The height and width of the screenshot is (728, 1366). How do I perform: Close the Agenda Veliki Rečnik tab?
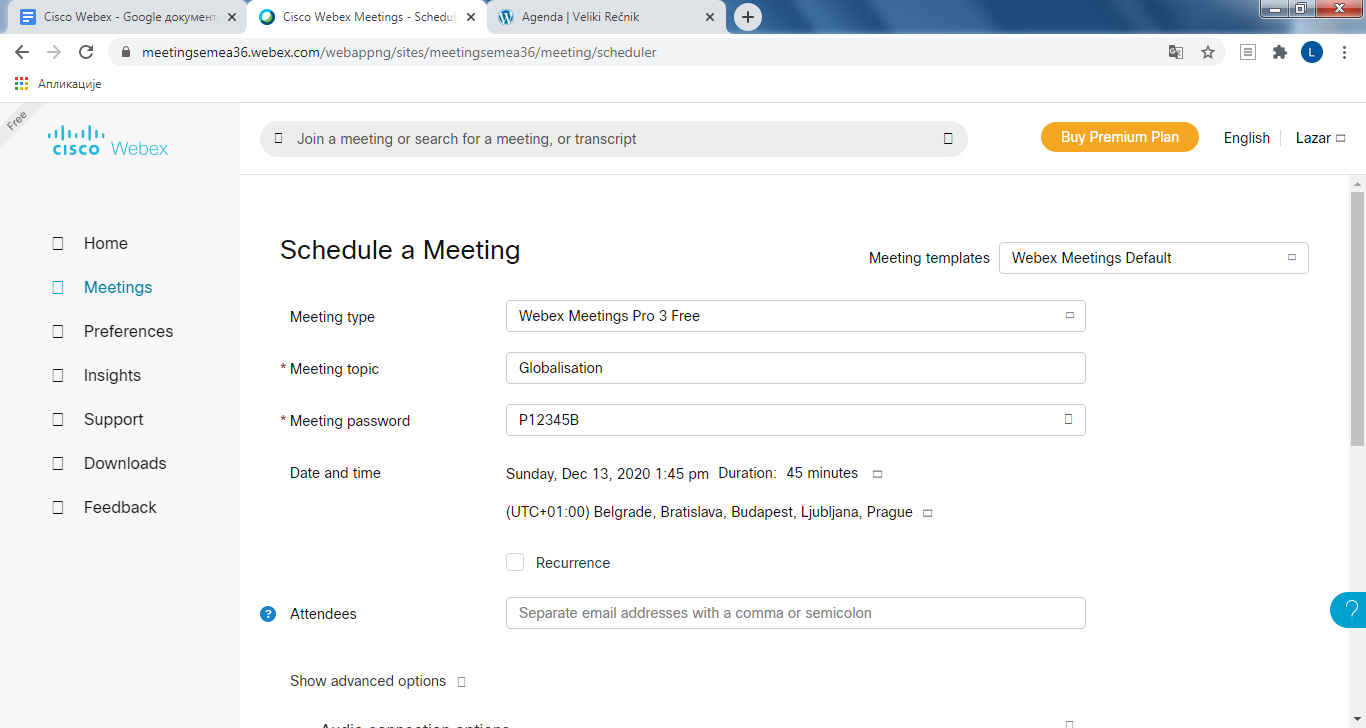[x=711, y=17]
